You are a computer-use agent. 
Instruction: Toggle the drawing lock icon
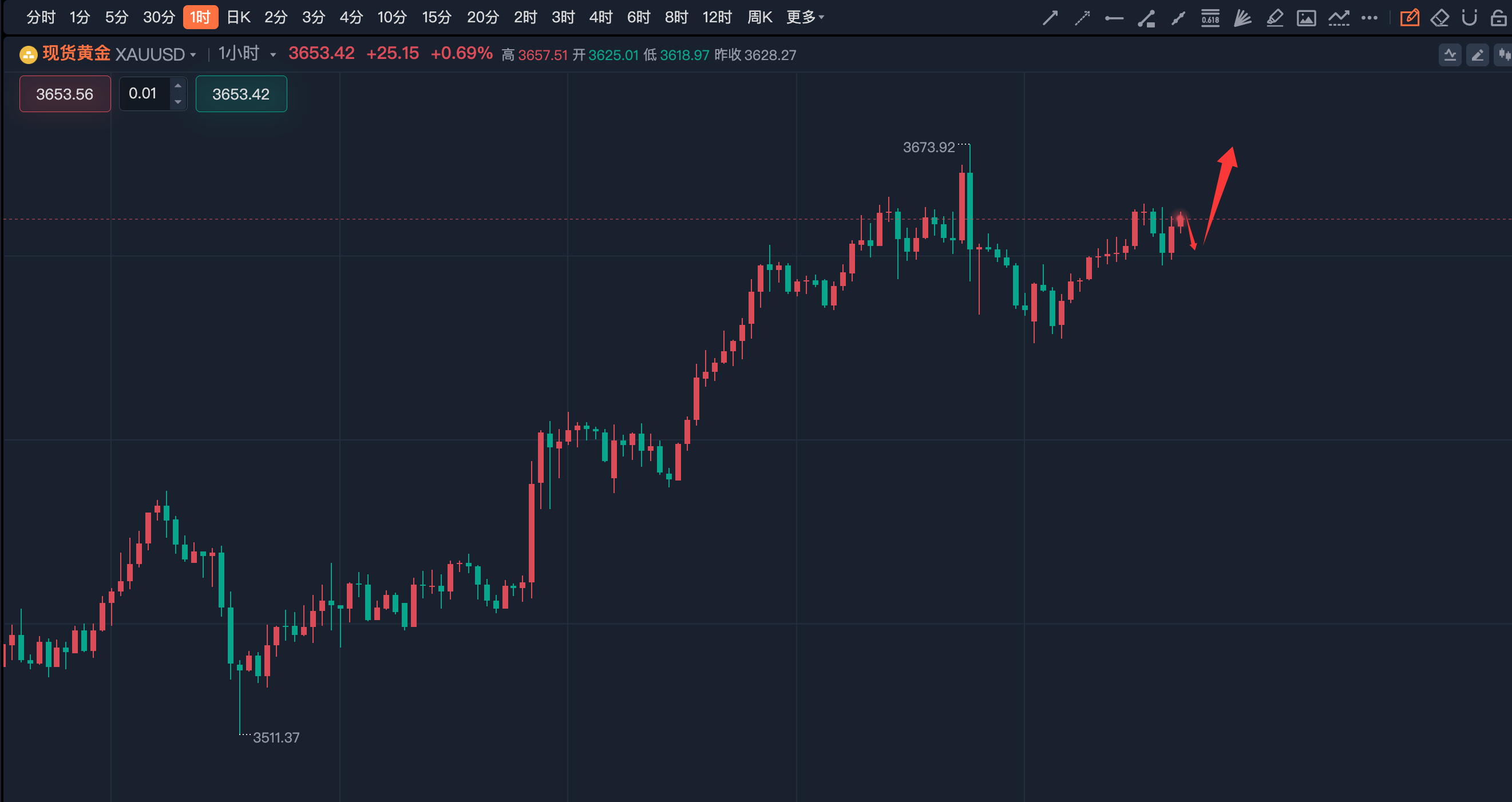coord(1498,18)
